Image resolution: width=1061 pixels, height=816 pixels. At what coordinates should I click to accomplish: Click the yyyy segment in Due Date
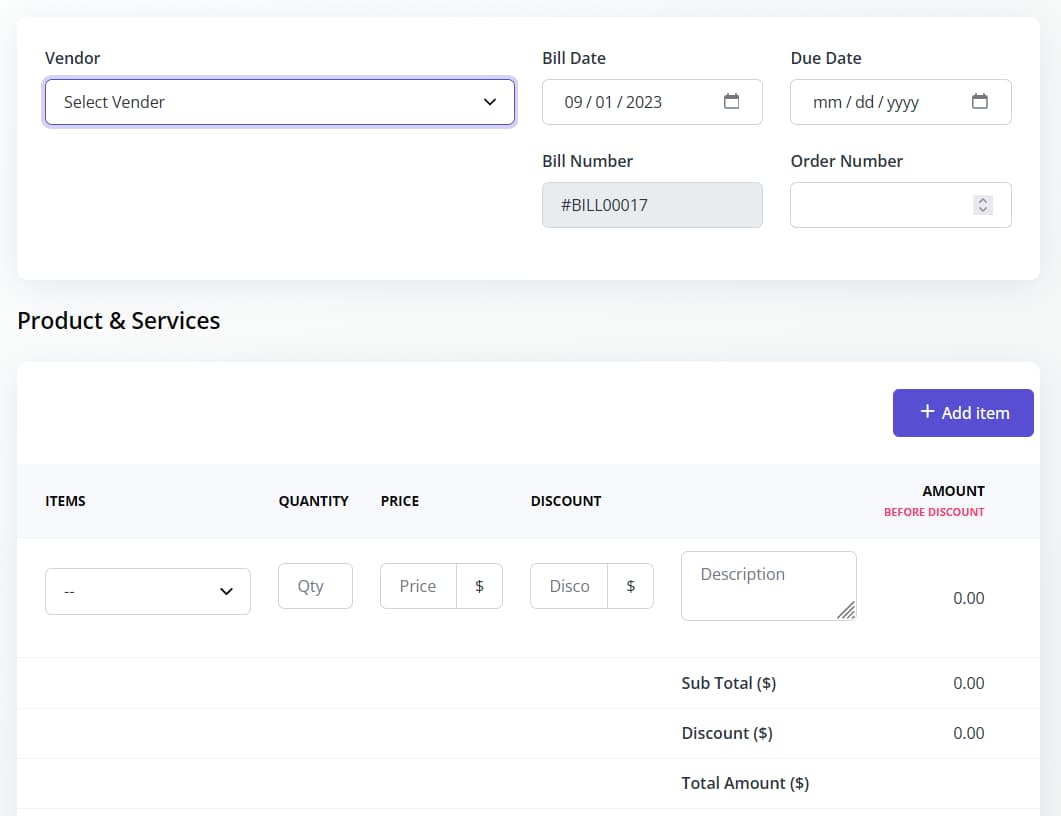902,102
